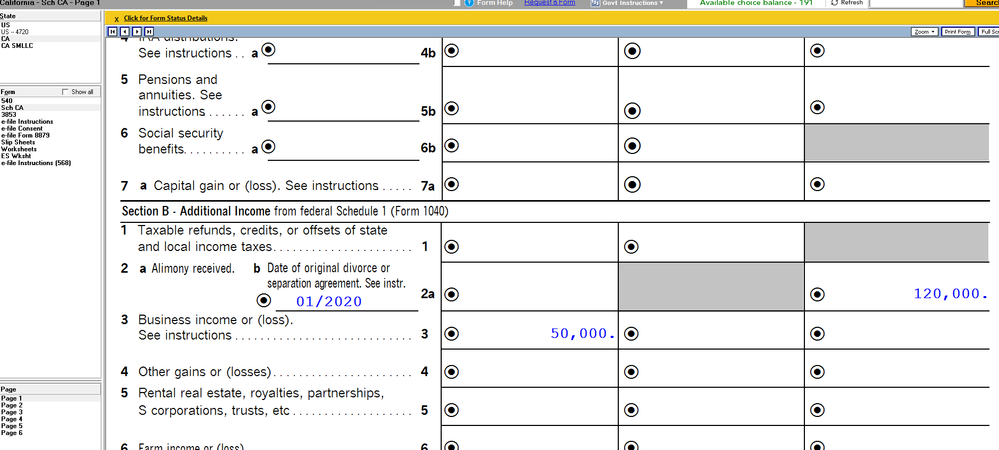Click the search text field
The width and height of the screenshot is (999, 450).
coord(916,3)
